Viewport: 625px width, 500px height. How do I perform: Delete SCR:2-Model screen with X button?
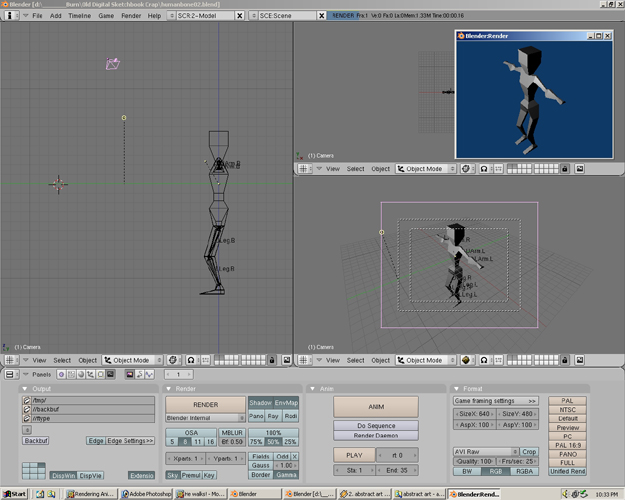pyautogui.click(x=240, y=16)
